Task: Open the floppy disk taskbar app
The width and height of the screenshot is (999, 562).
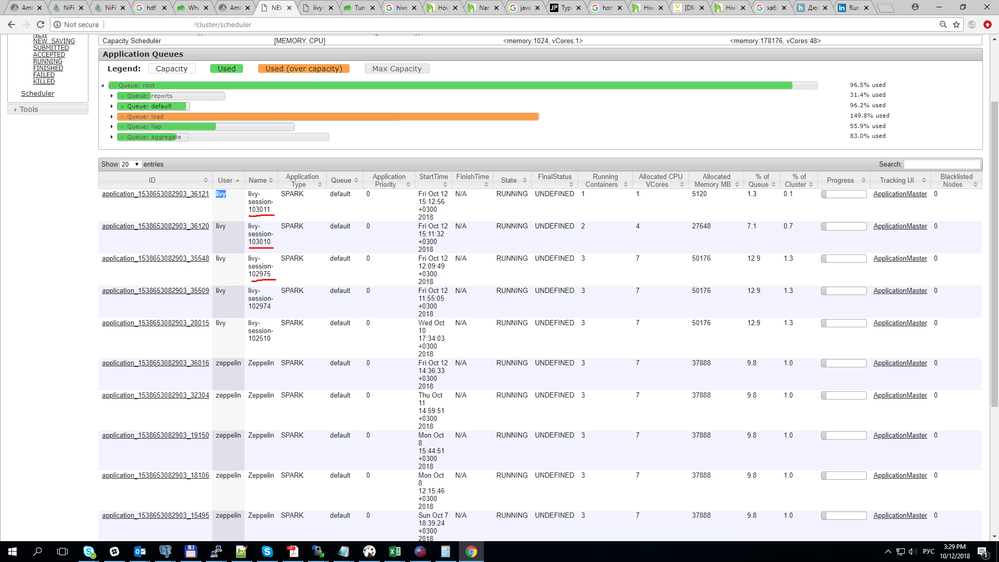Action: coord(190,551)
